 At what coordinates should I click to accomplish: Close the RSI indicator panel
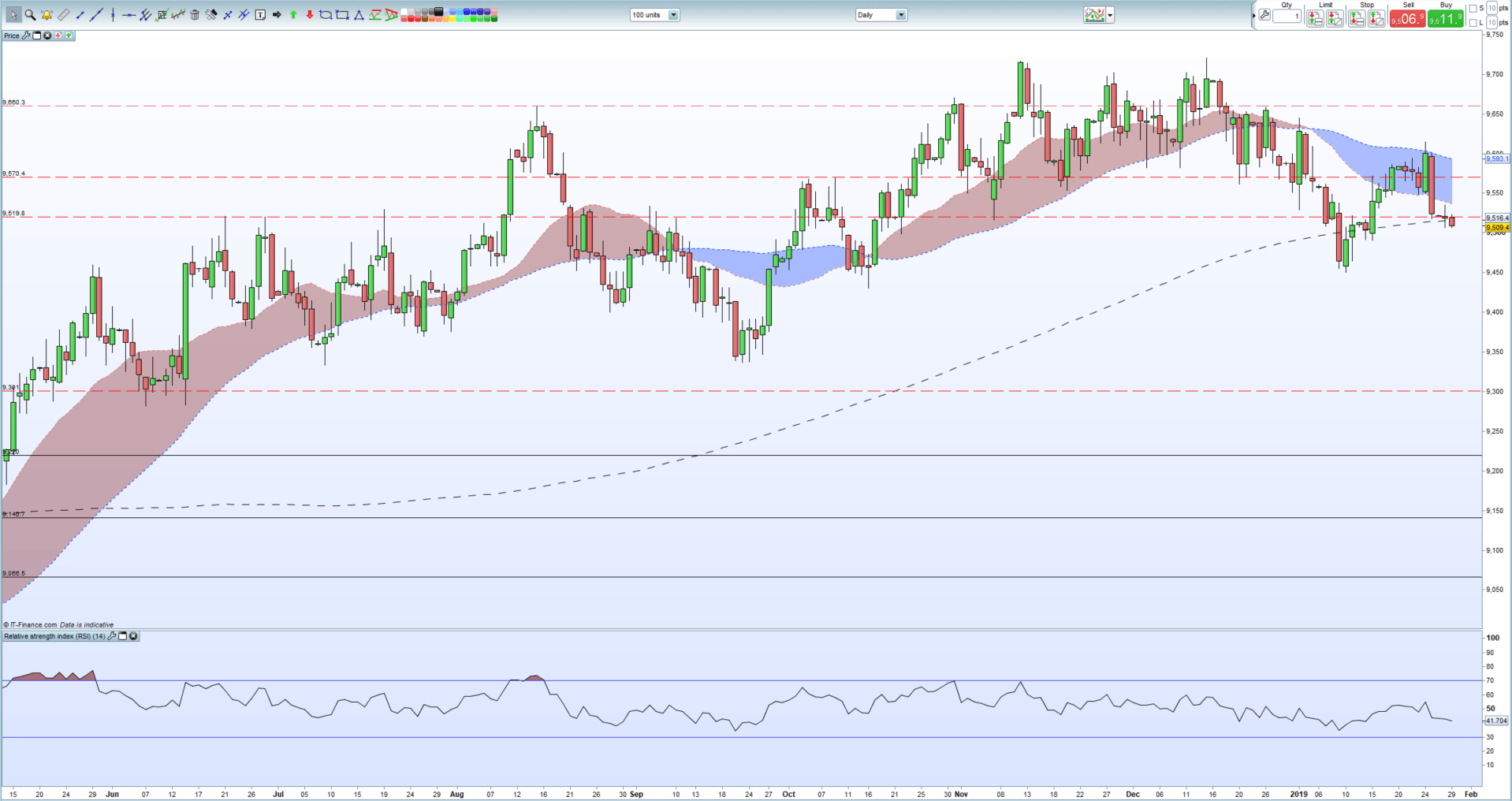(133, 635)
